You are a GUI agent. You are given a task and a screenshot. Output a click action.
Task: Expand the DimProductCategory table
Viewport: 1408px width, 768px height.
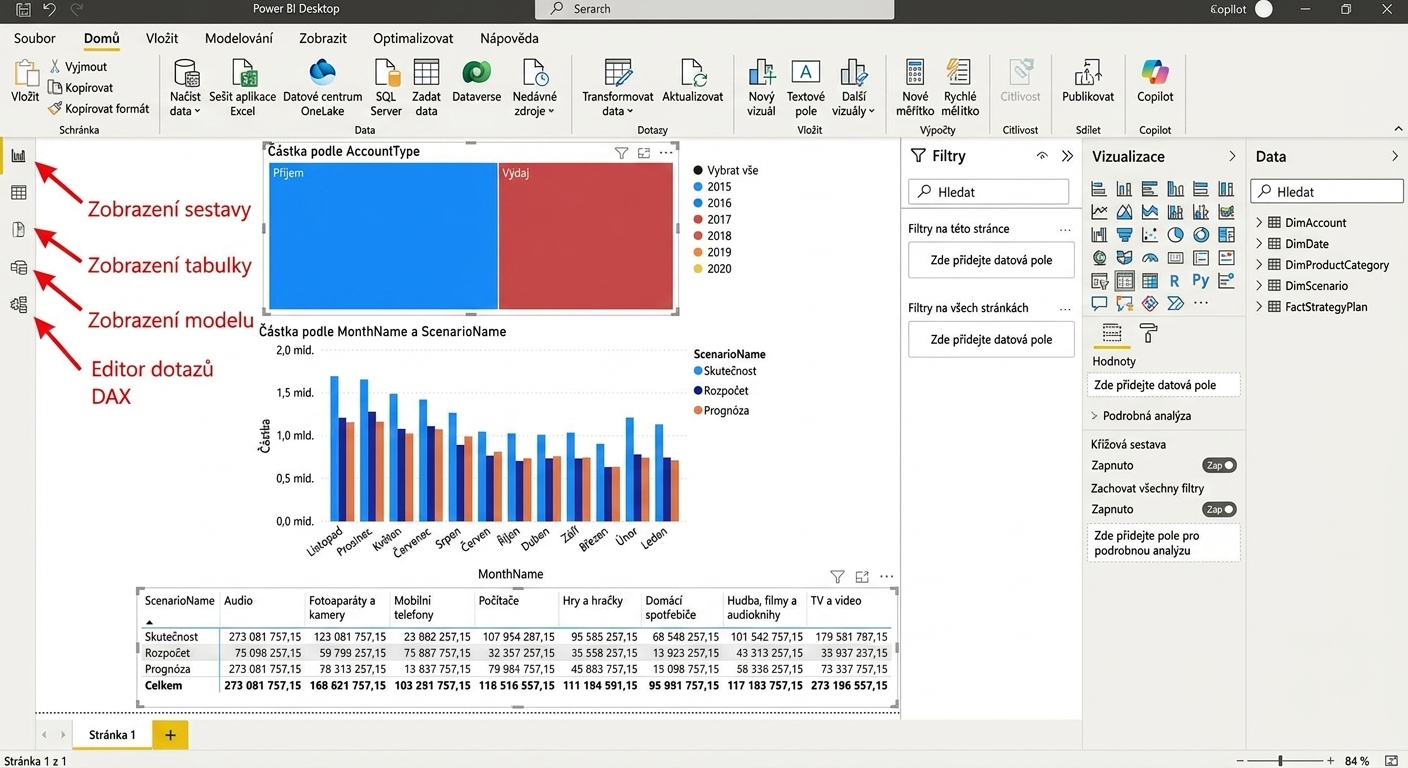(1260, 265)
